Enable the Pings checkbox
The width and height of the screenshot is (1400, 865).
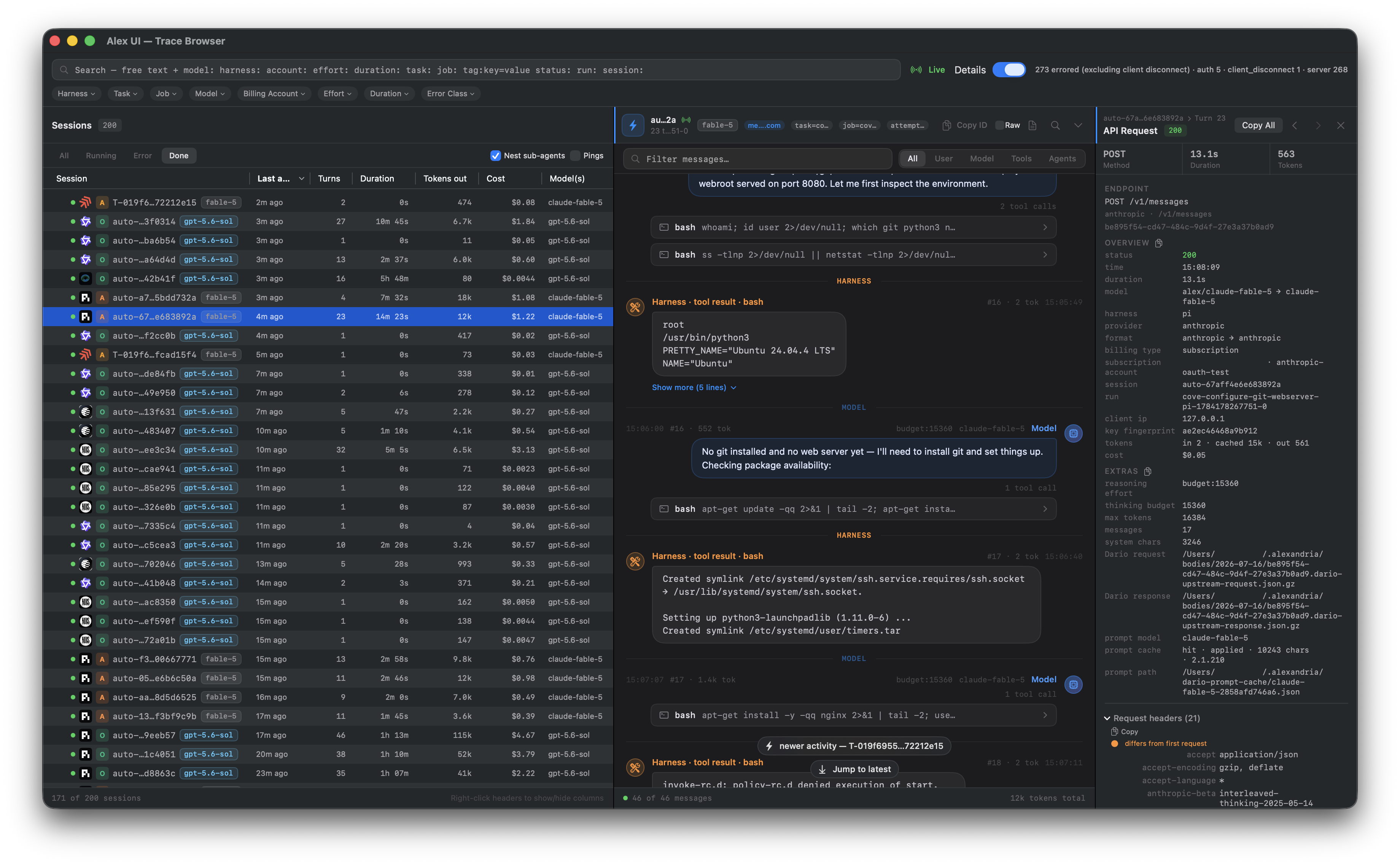(575, 156)
